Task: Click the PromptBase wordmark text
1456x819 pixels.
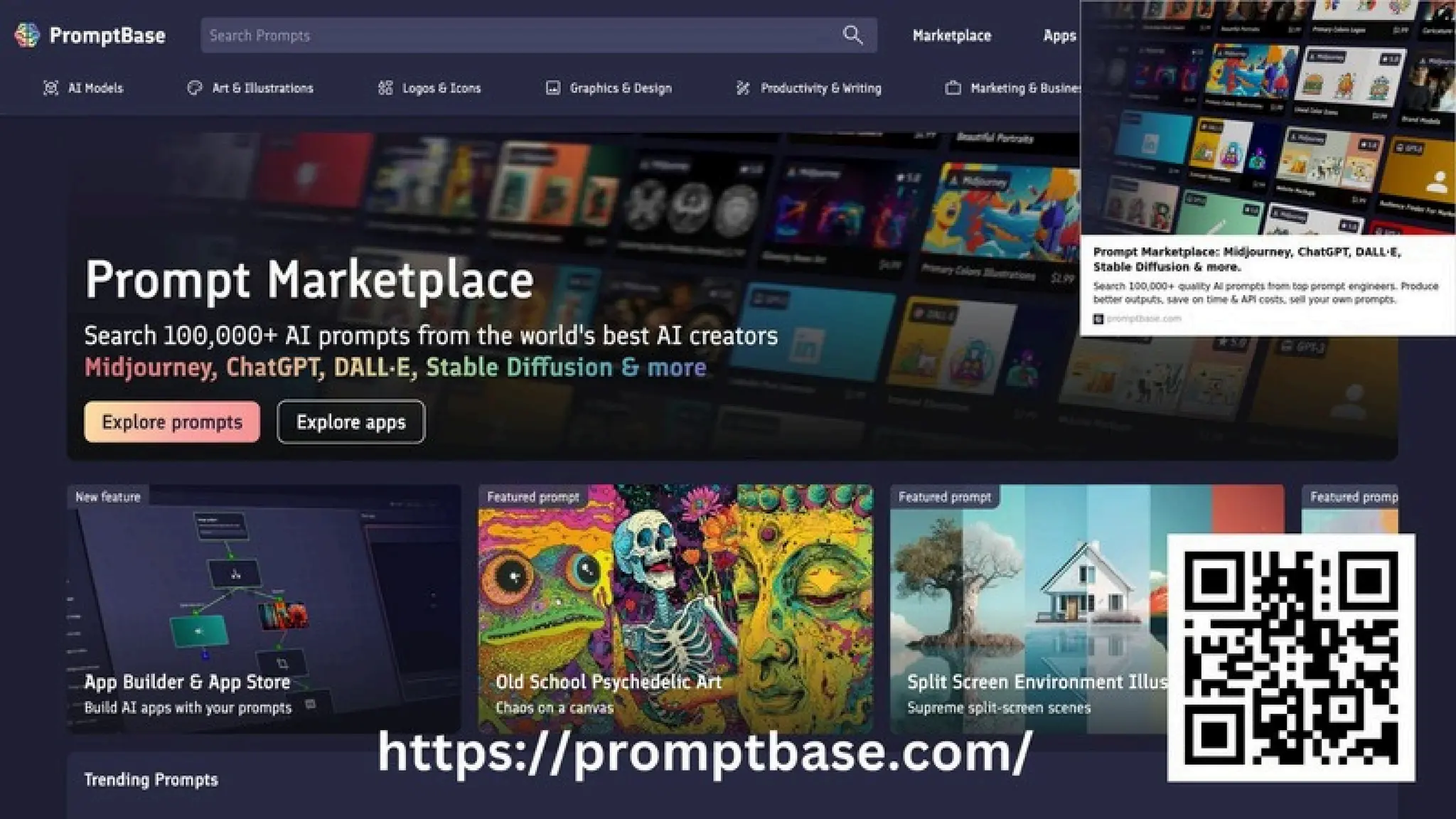Action: click(107, 36)
